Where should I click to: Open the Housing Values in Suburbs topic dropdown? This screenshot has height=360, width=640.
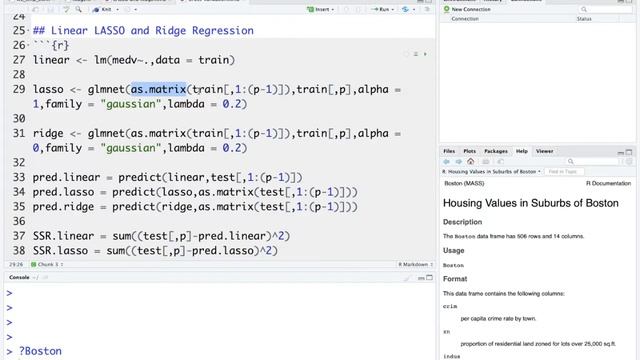539,172
